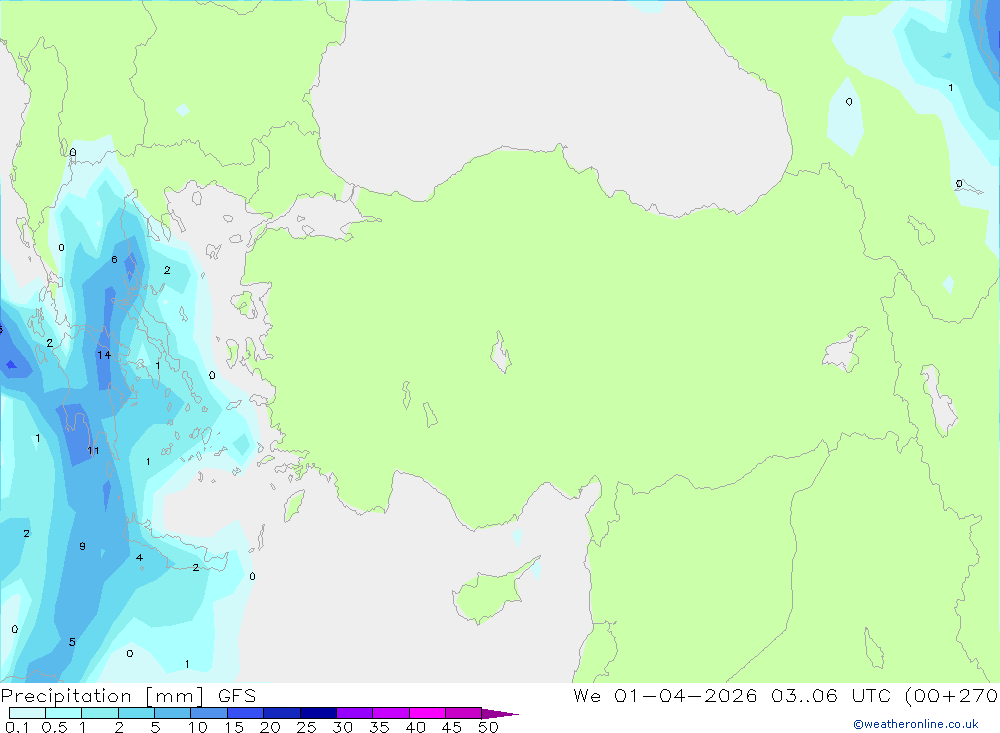The width and height of the screenshot is (1000, 733).
Task: Click the 0.1–0.5 mm lightest cyan legend swatch
Action: click(x=27, y=713)
